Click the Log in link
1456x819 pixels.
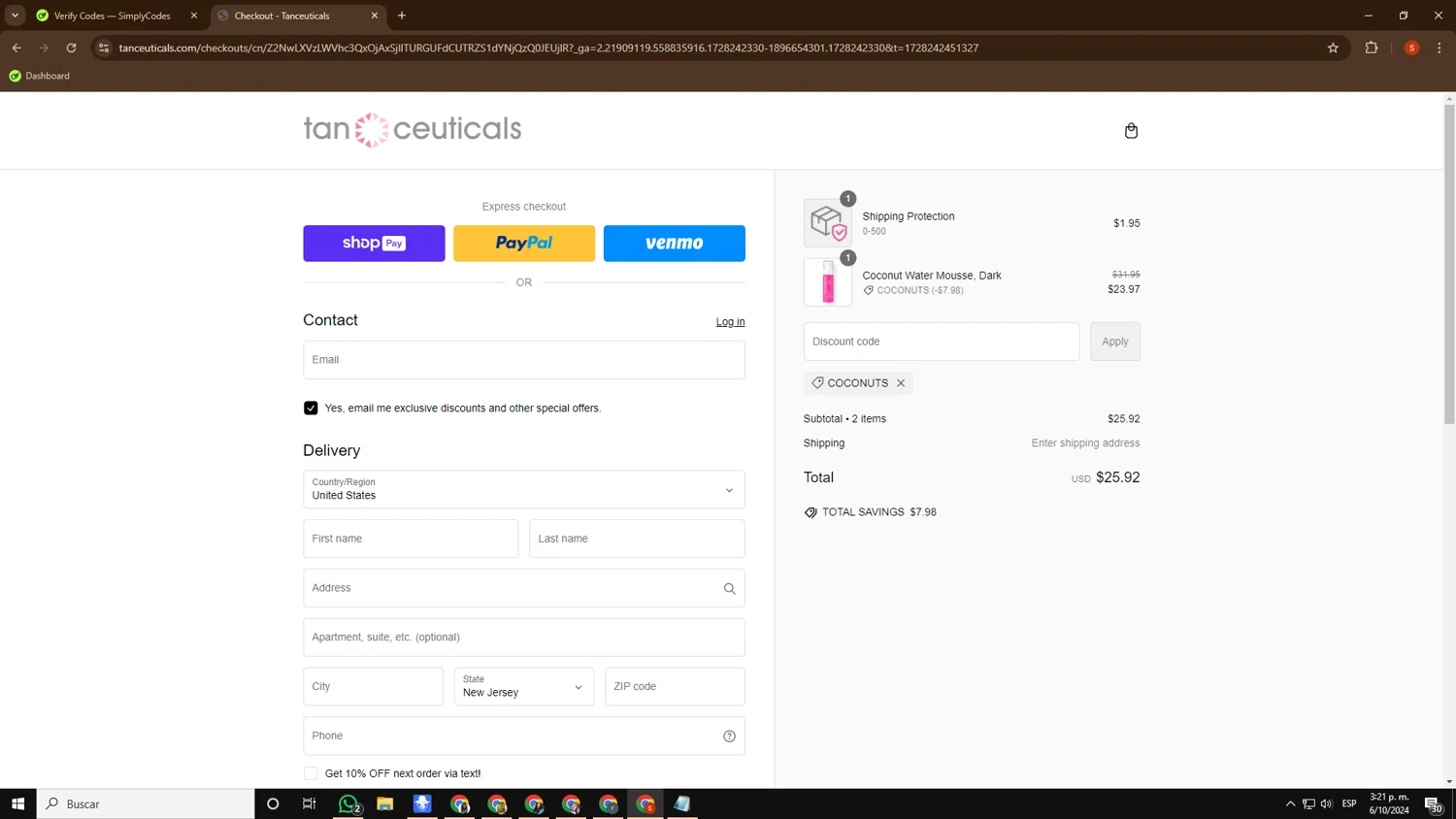coord(731,322)
